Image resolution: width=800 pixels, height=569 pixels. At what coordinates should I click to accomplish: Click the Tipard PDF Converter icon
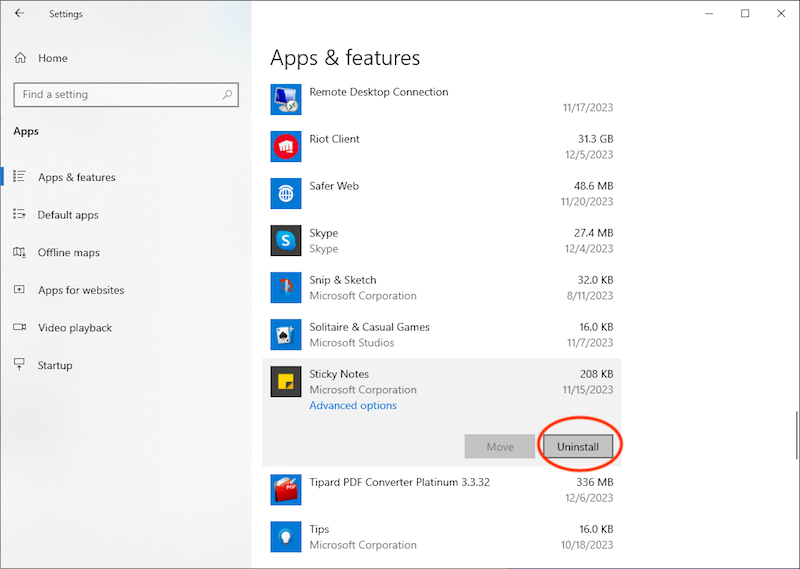coord(286,489)
